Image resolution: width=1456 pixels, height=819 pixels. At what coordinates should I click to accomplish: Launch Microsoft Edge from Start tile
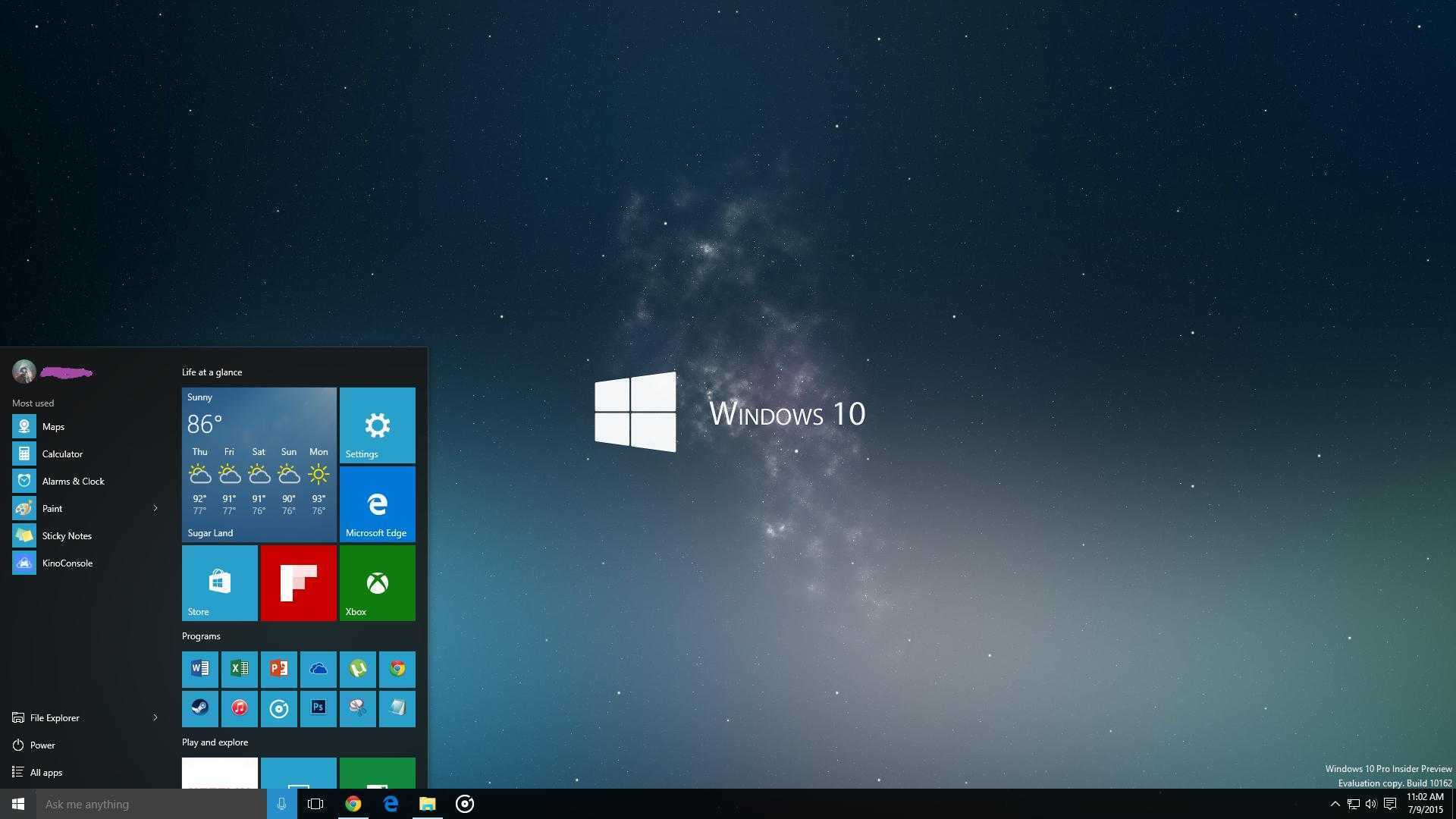[378, 504]
